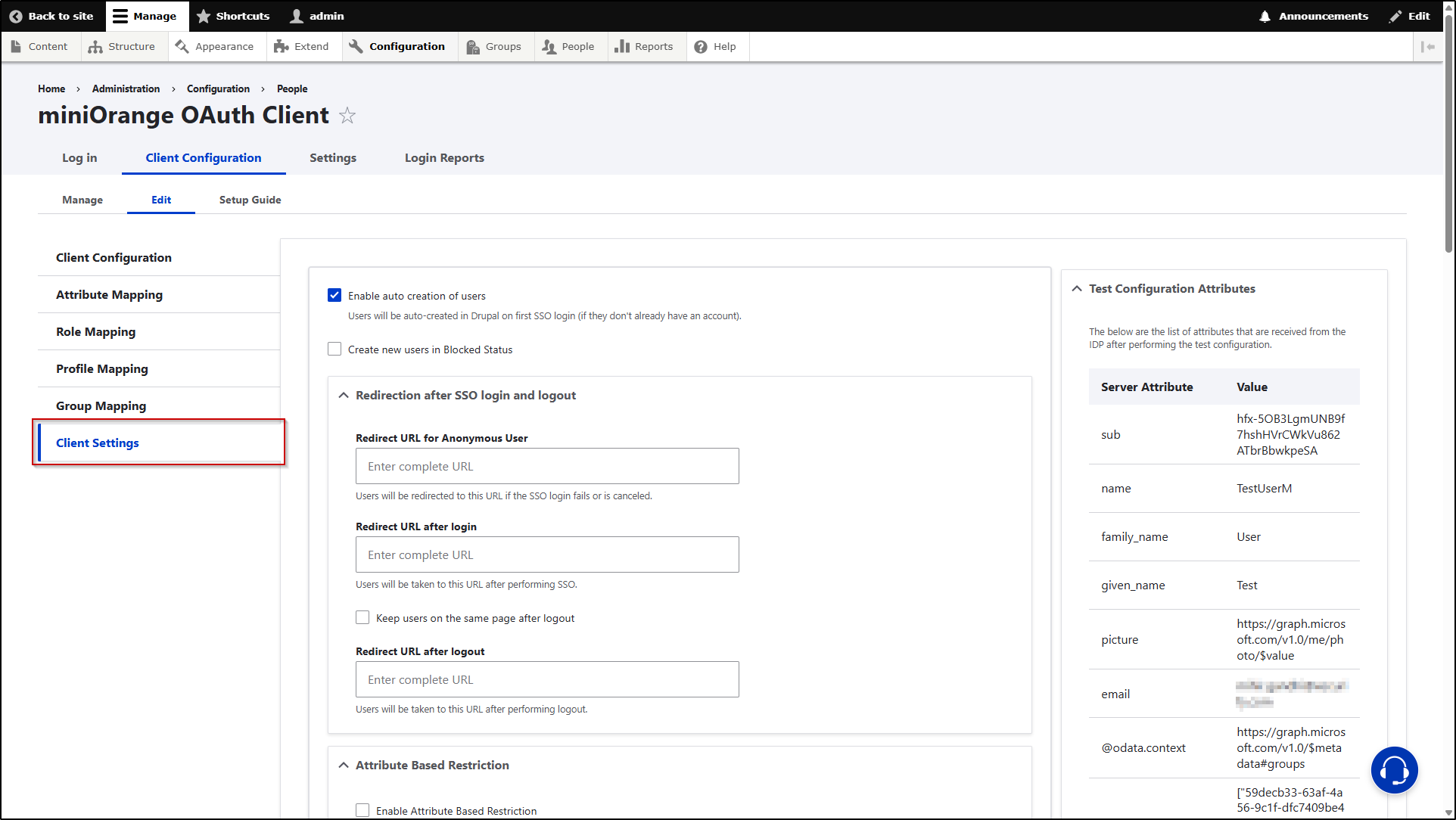Click the Appearance brush icon
The width and height of the screenshot is (1456, 820).
point(182,46)
